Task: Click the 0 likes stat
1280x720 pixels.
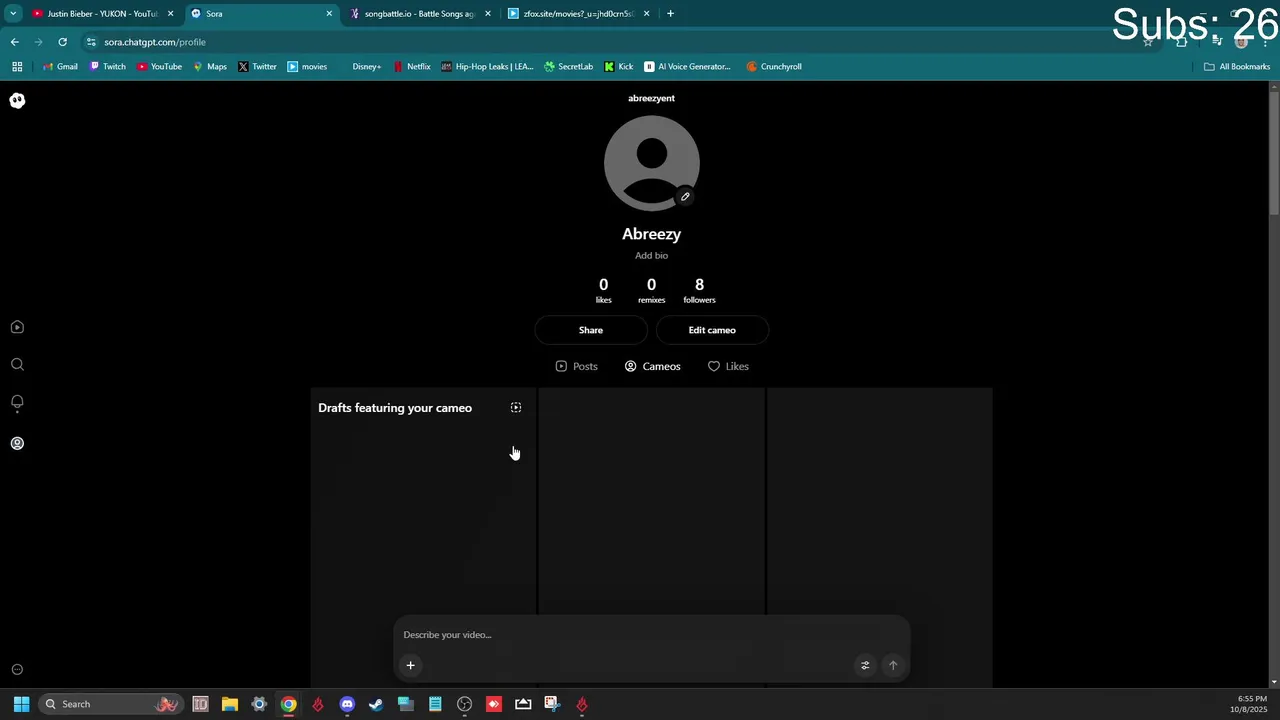Action: [x=603, y=290]
